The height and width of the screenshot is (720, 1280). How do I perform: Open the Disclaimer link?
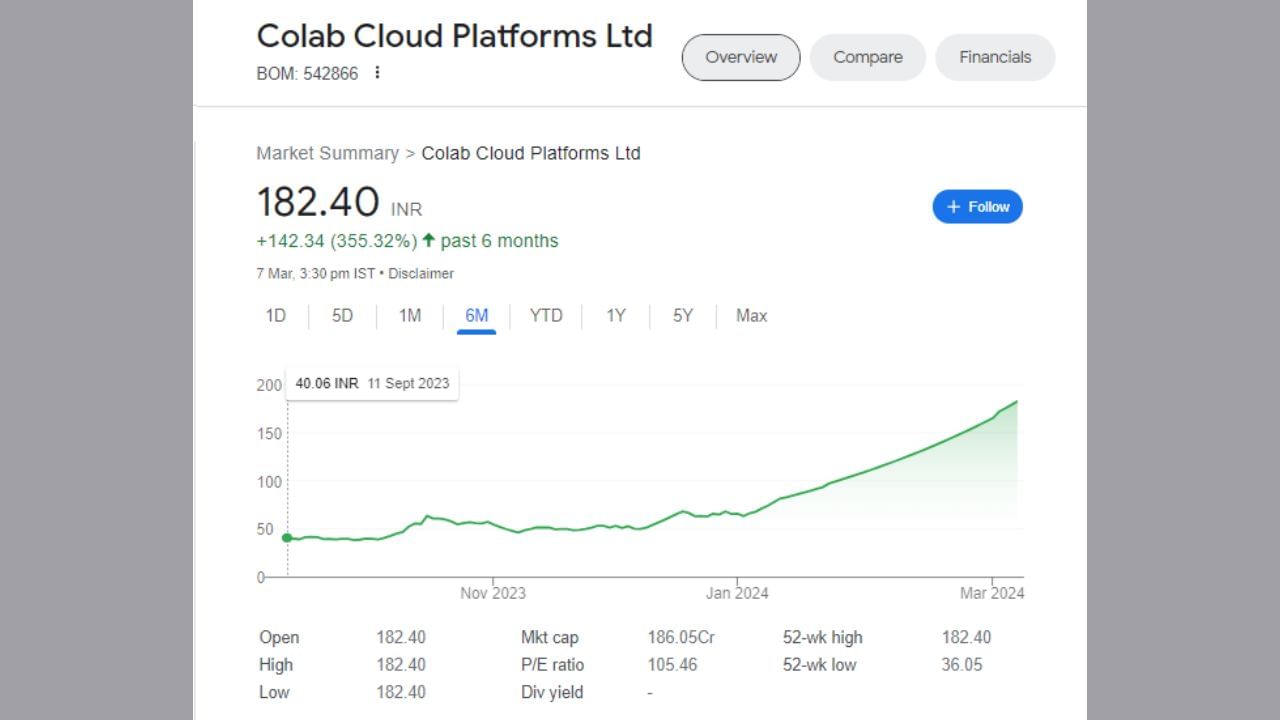click(421, 274)
